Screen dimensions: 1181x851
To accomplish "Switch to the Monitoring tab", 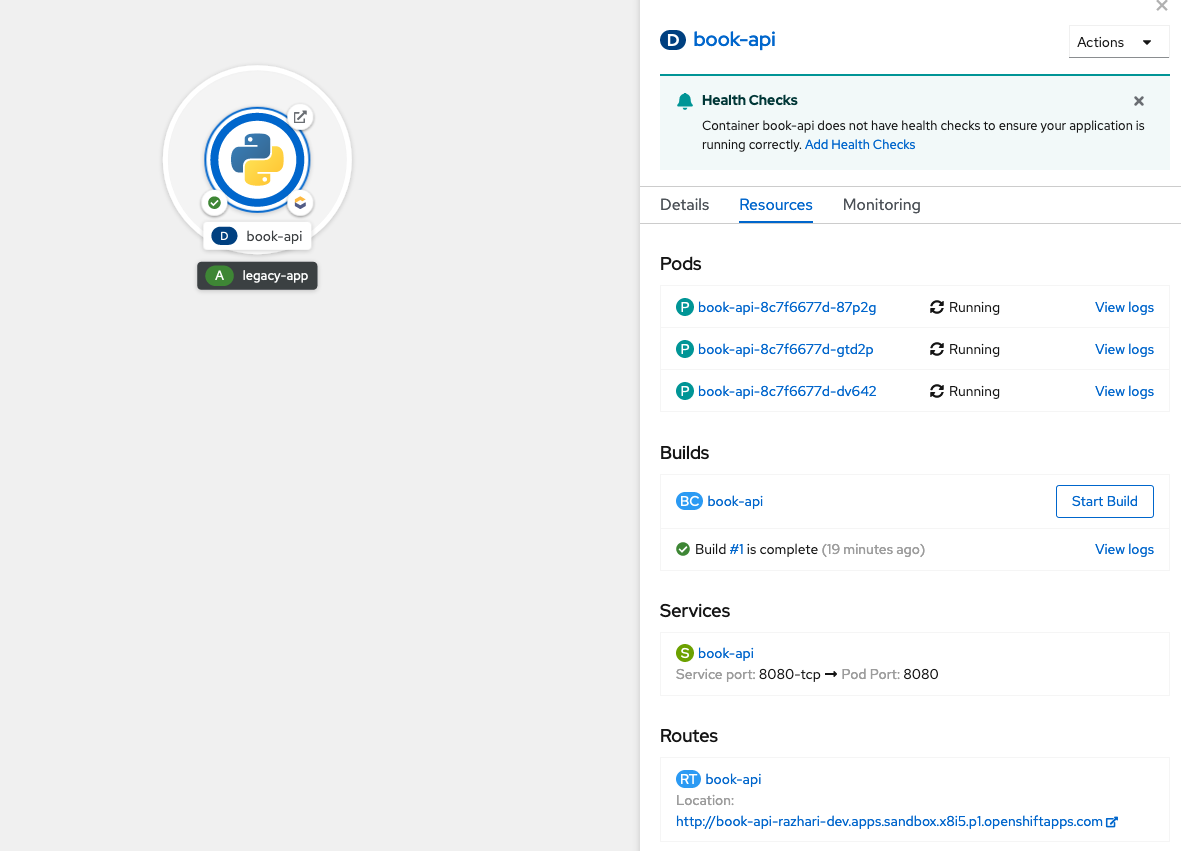I will tap(881, 205).
